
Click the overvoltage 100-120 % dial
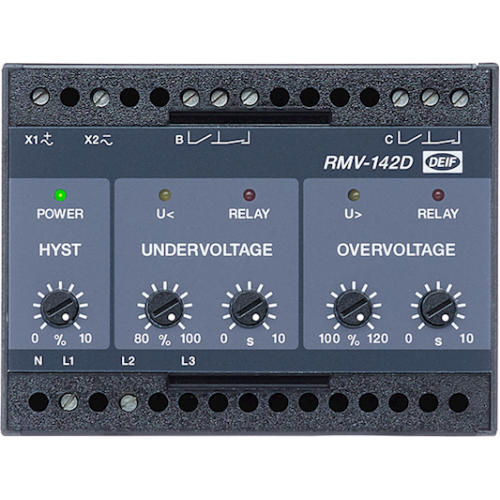354,309
